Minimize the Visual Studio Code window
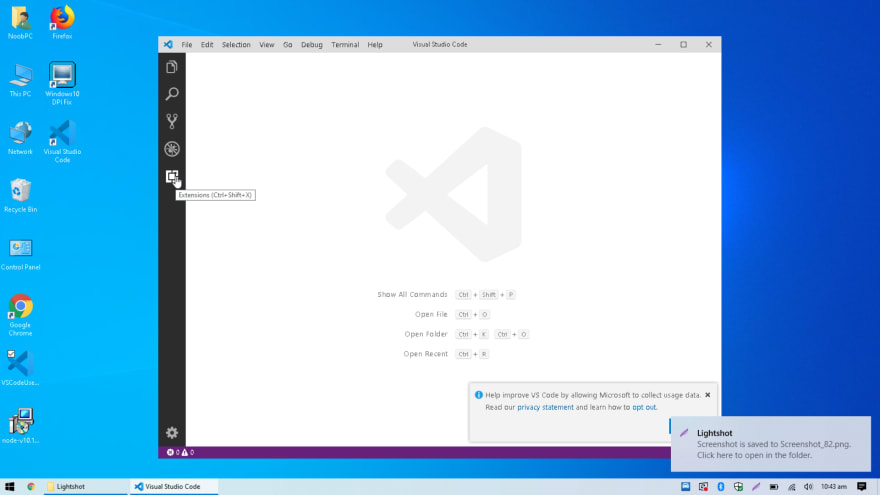The height and width of the screenshot is (495, 880). pyautogui.click(x=658, y=44)
